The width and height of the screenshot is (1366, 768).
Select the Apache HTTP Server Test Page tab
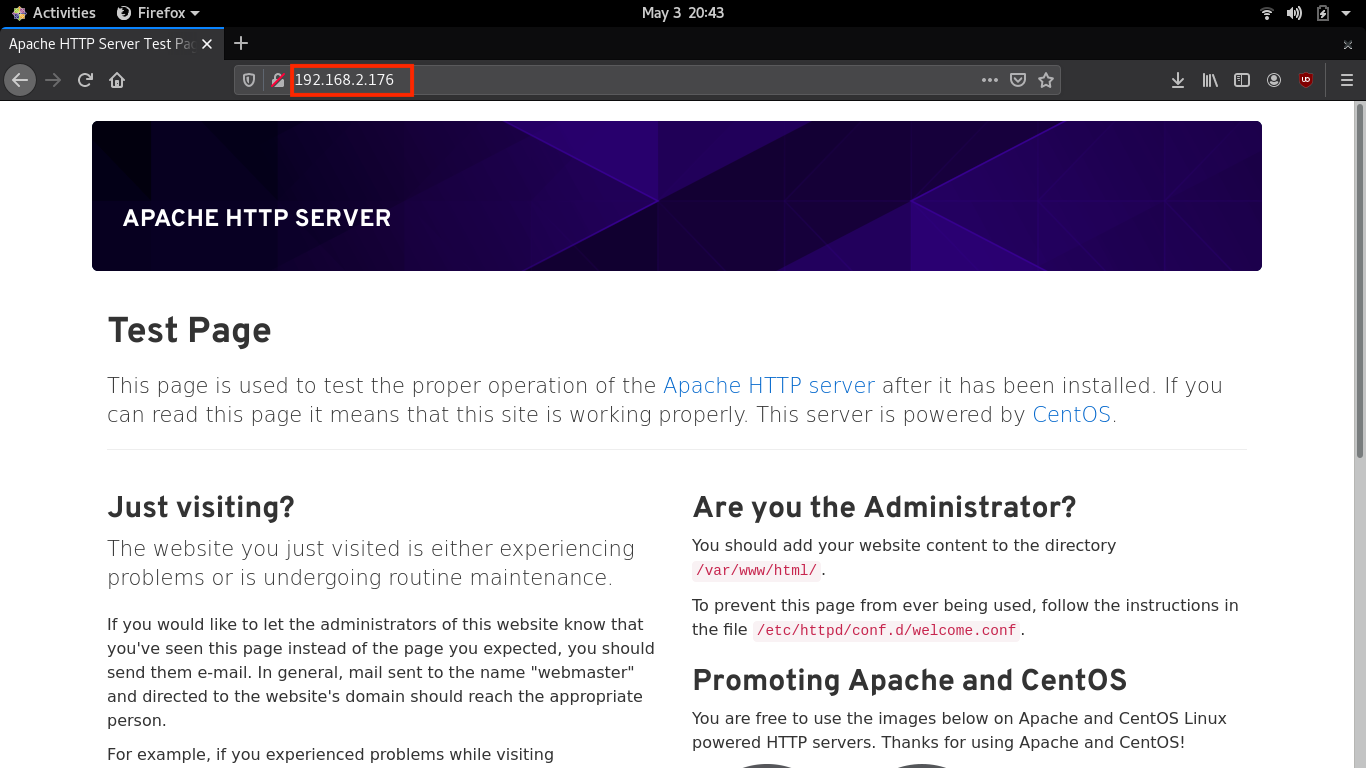click(x=111, y=44)
